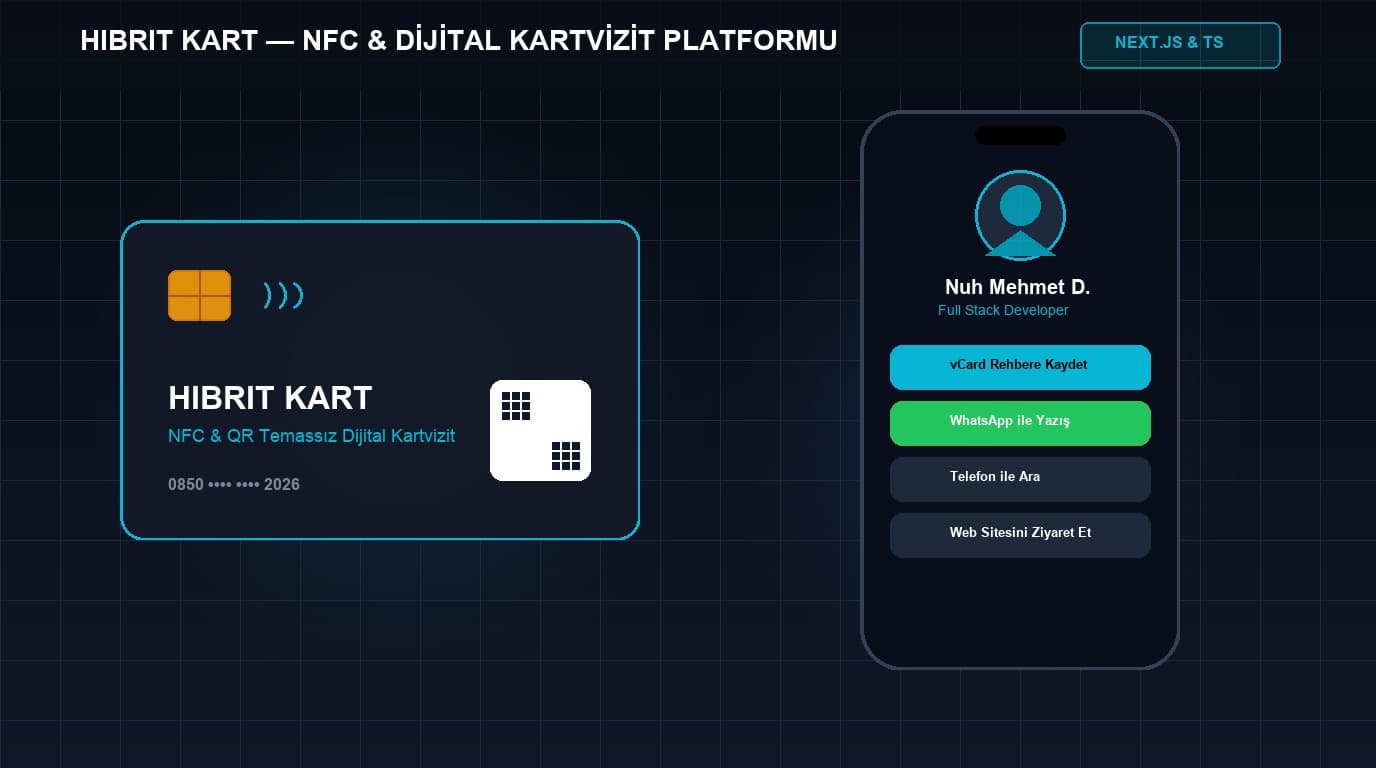This screenshot has height=768, width=1376.
Task: Click the phone's top notch
Action: click(x=1020, y=135)
